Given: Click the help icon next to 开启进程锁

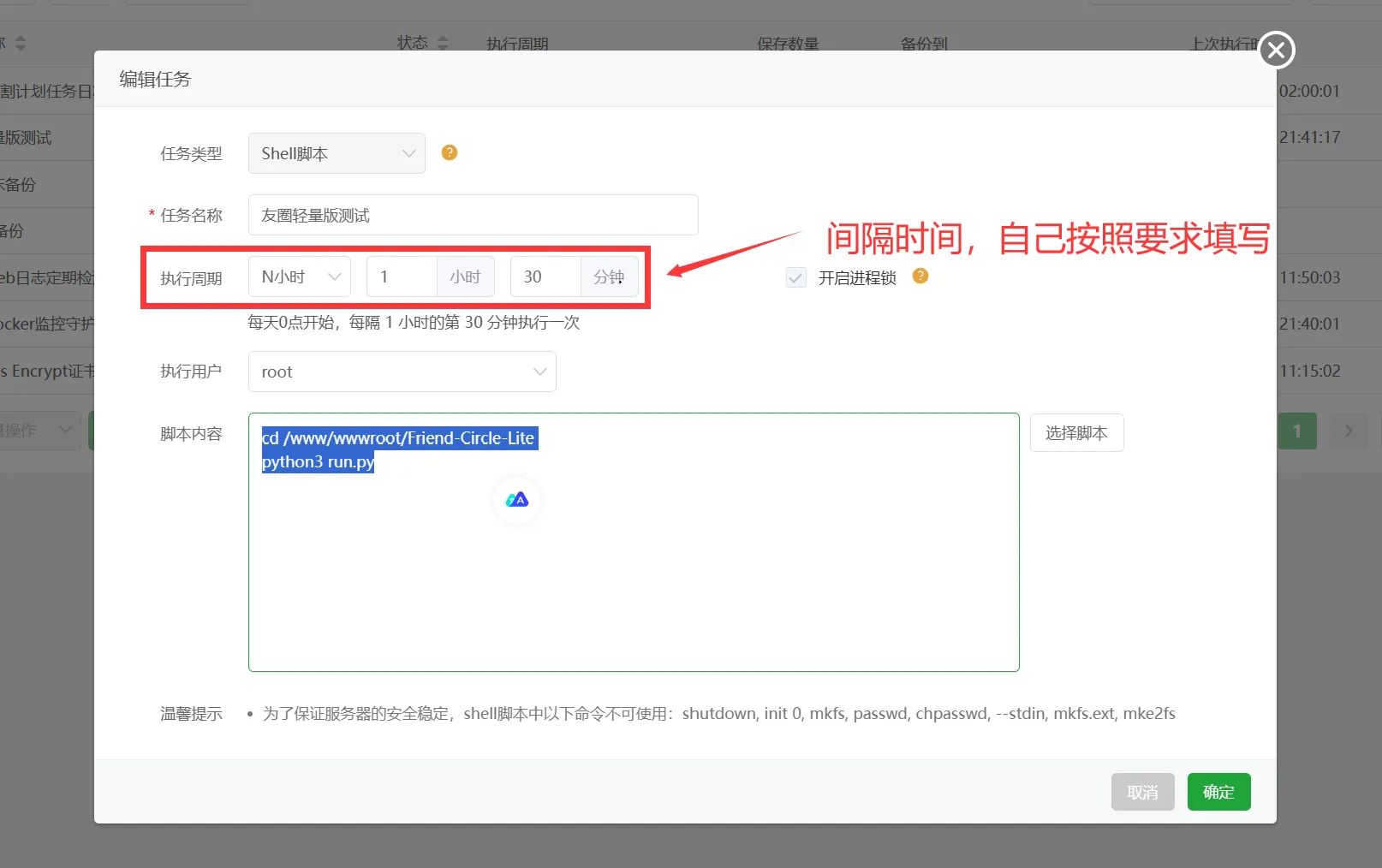Looking at the screenshot, I should 920,276.
